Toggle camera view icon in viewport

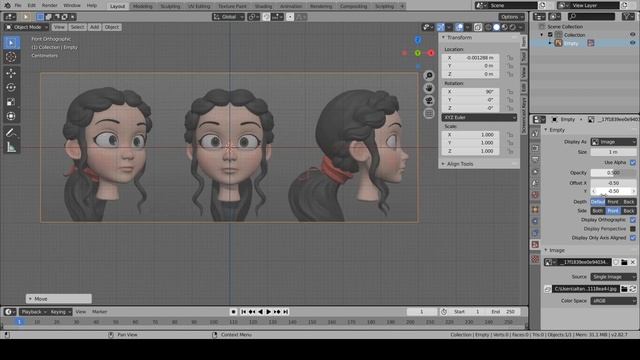pos(429,101)
